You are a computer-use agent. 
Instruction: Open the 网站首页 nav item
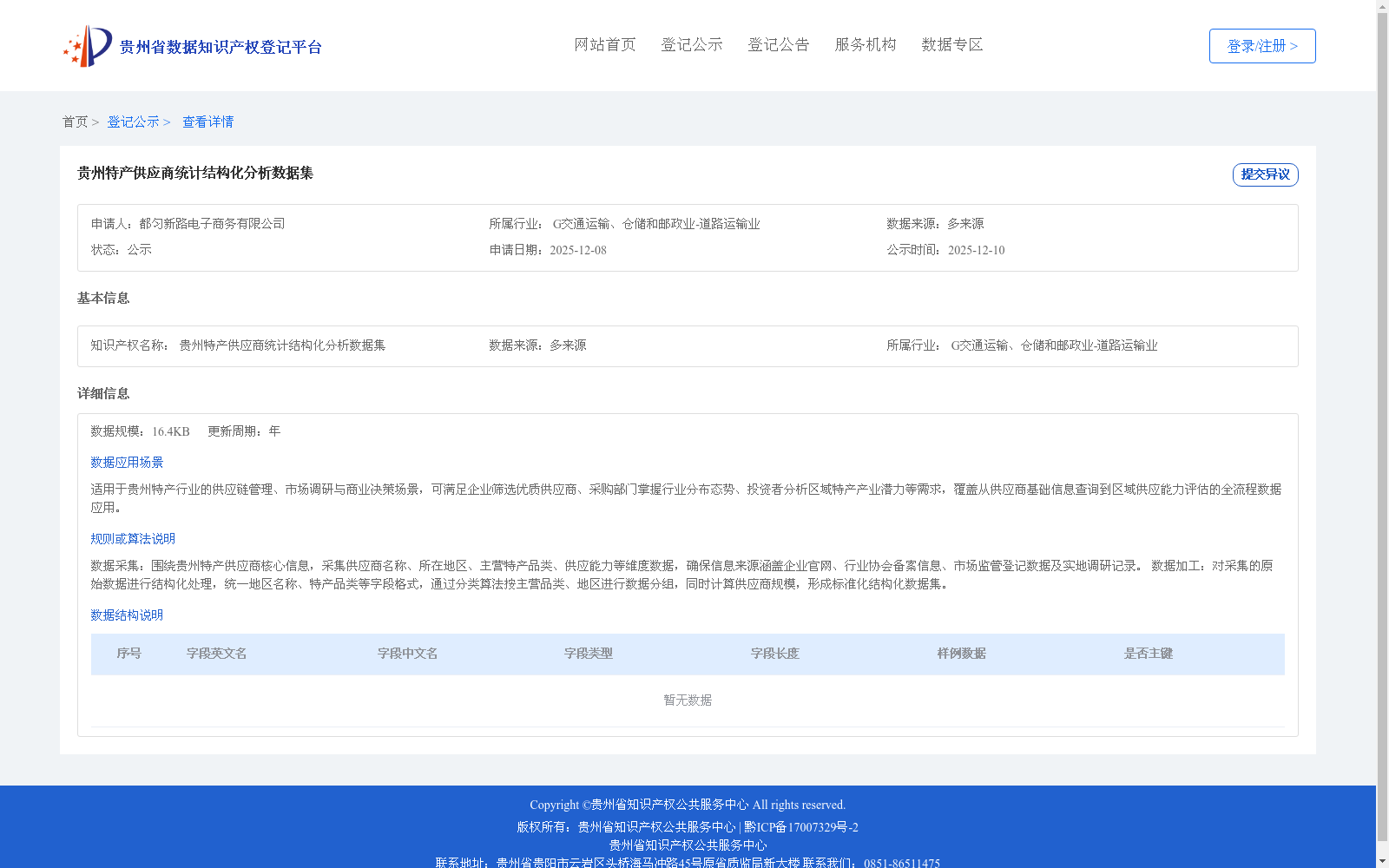click(x=605, y=45)
